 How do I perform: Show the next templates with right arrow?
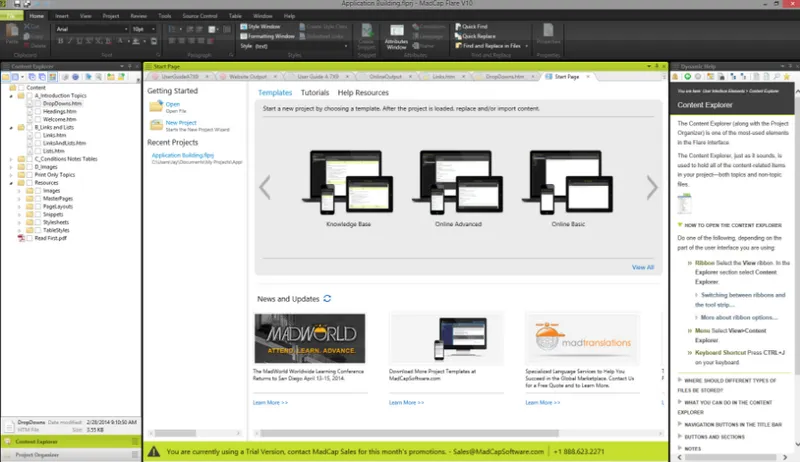click(652, 188)
